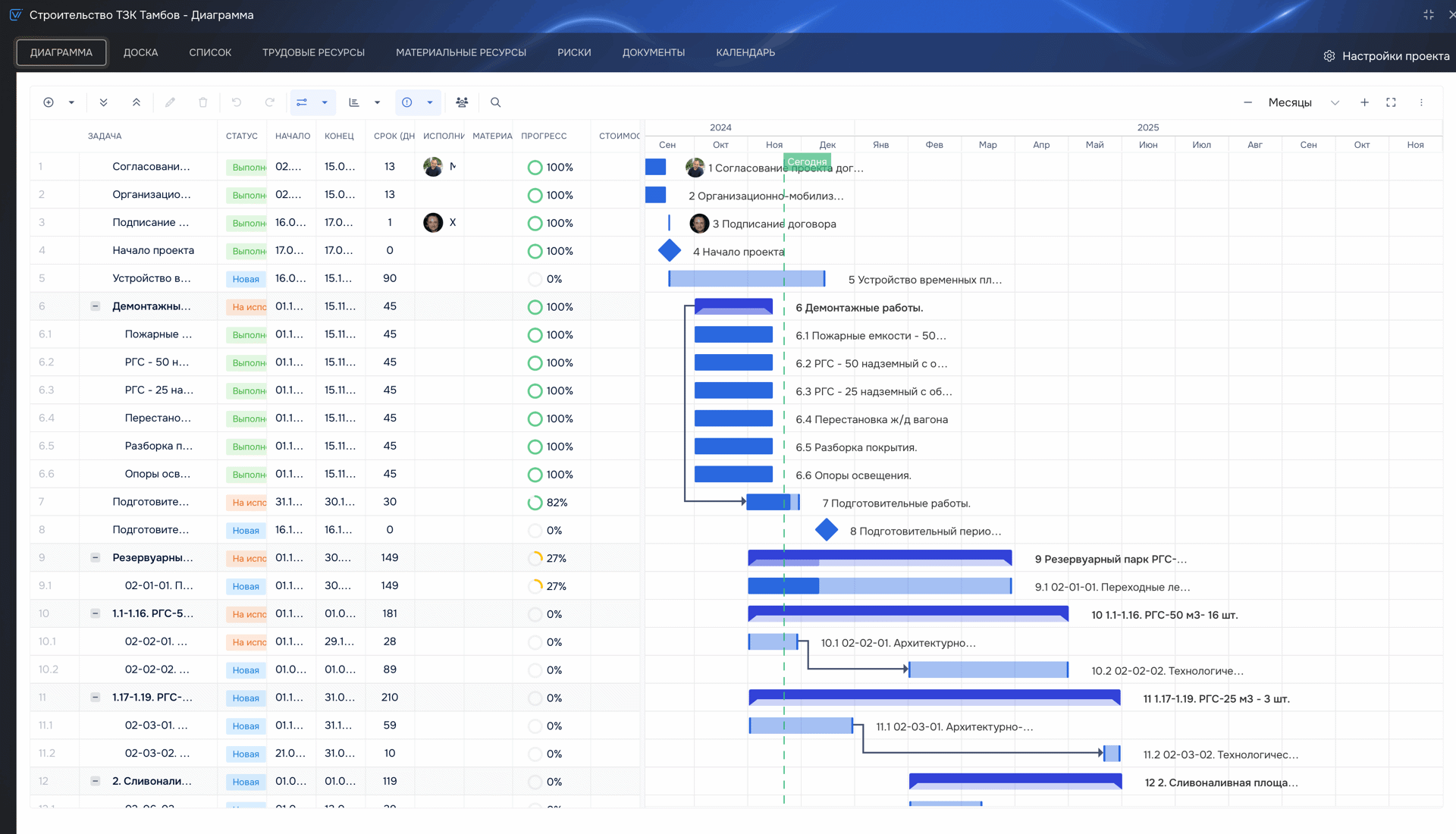Open Настройки проекта settings
The image size is (1456, 834).
pos(1386,56)
